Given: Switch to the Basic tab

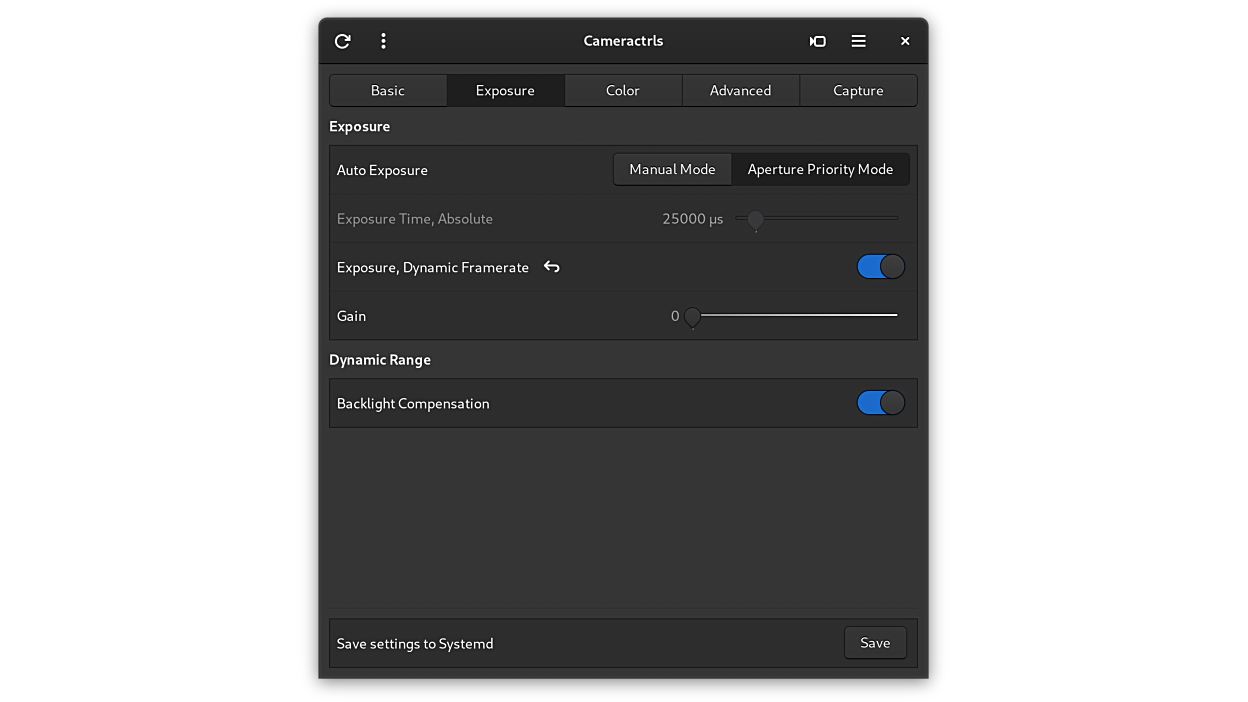Looking at the screenshot, I should click(387, 90).
